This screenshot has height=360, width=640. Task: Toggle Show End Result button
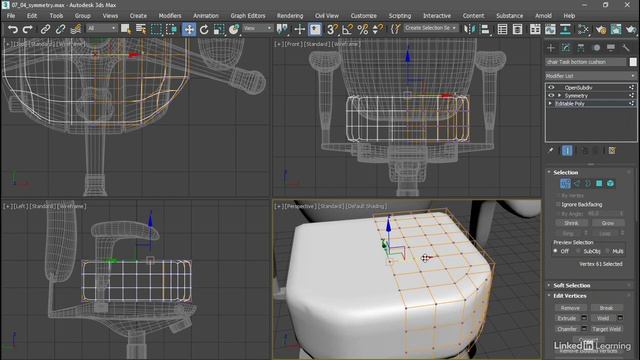click(x=567, y=151)
